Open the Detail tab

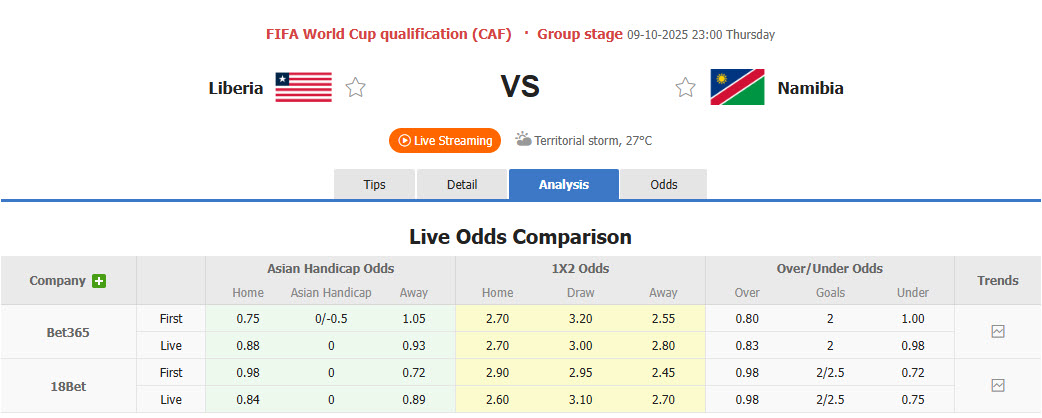click(x=462, y=185)
